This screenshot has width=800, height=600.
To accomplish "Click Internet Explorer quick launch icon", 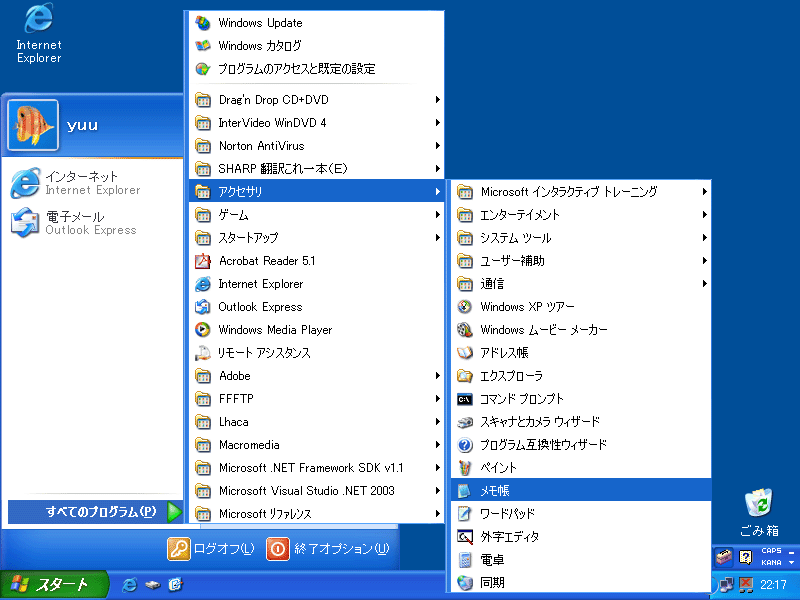I will [130, 585].
